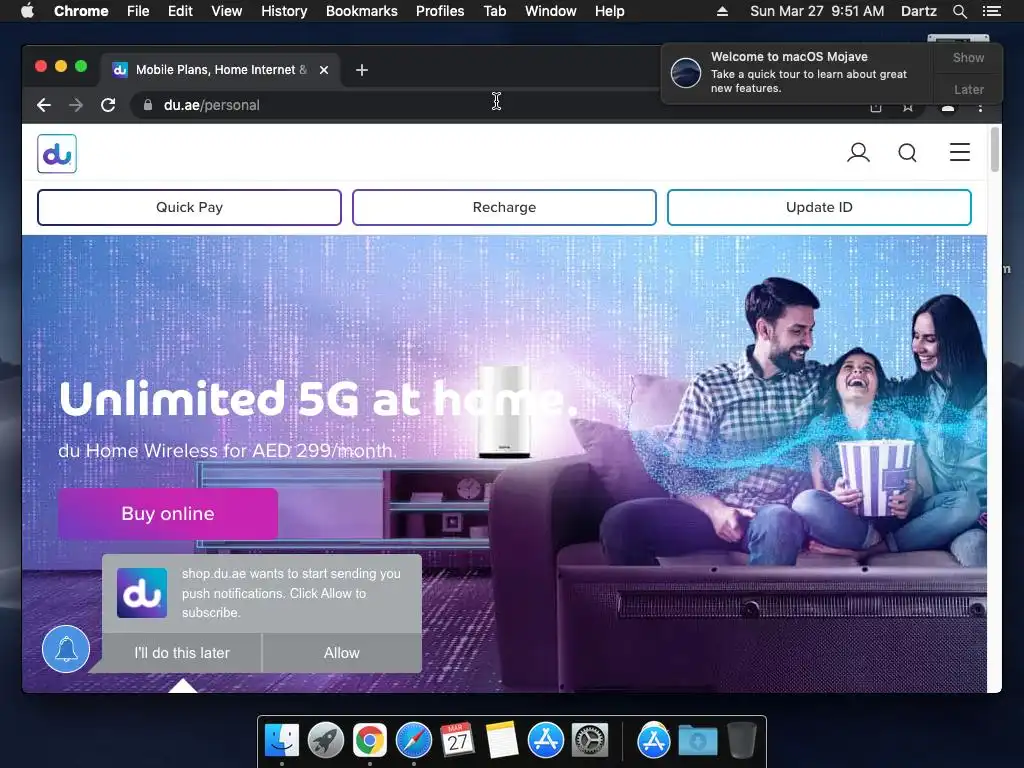This screenshot has width=1024, height=768.
Task: Open the Tab menu in menu bar
Action: [x=495, y=11]
